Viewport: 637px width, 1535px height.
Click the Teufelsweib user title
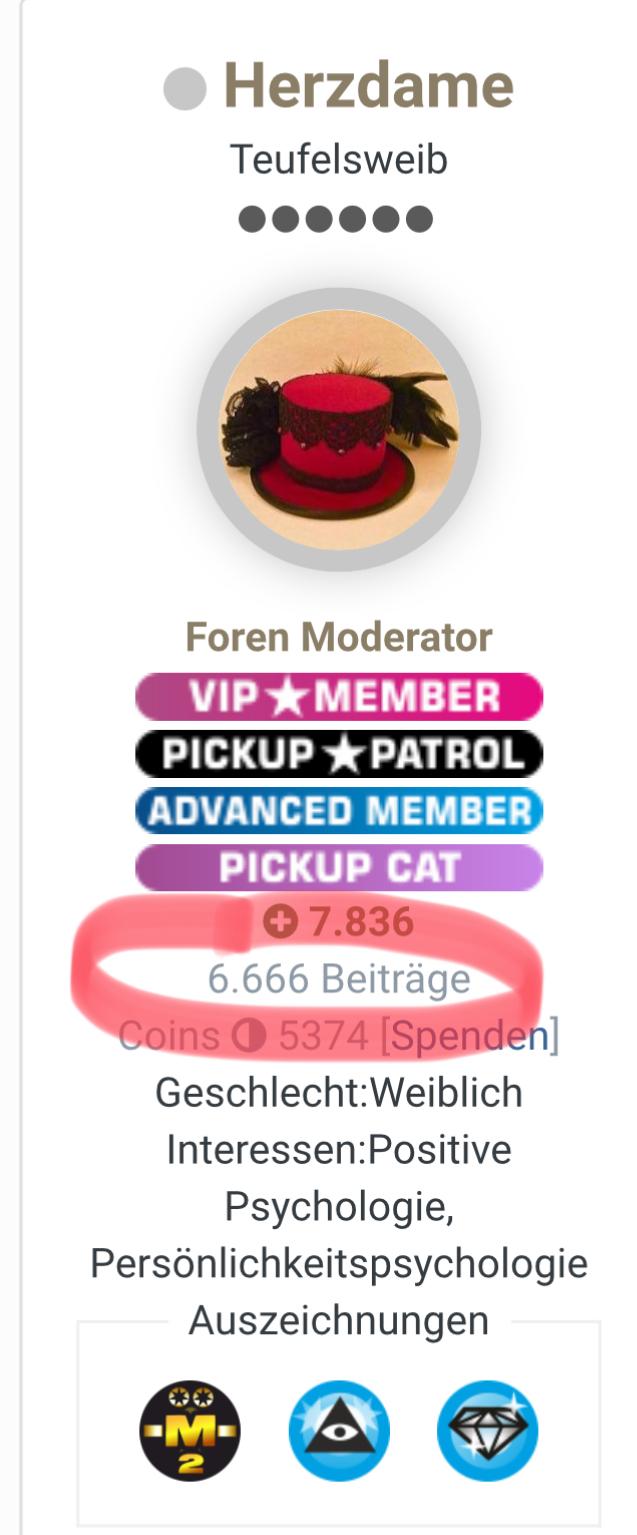point(339,159)
